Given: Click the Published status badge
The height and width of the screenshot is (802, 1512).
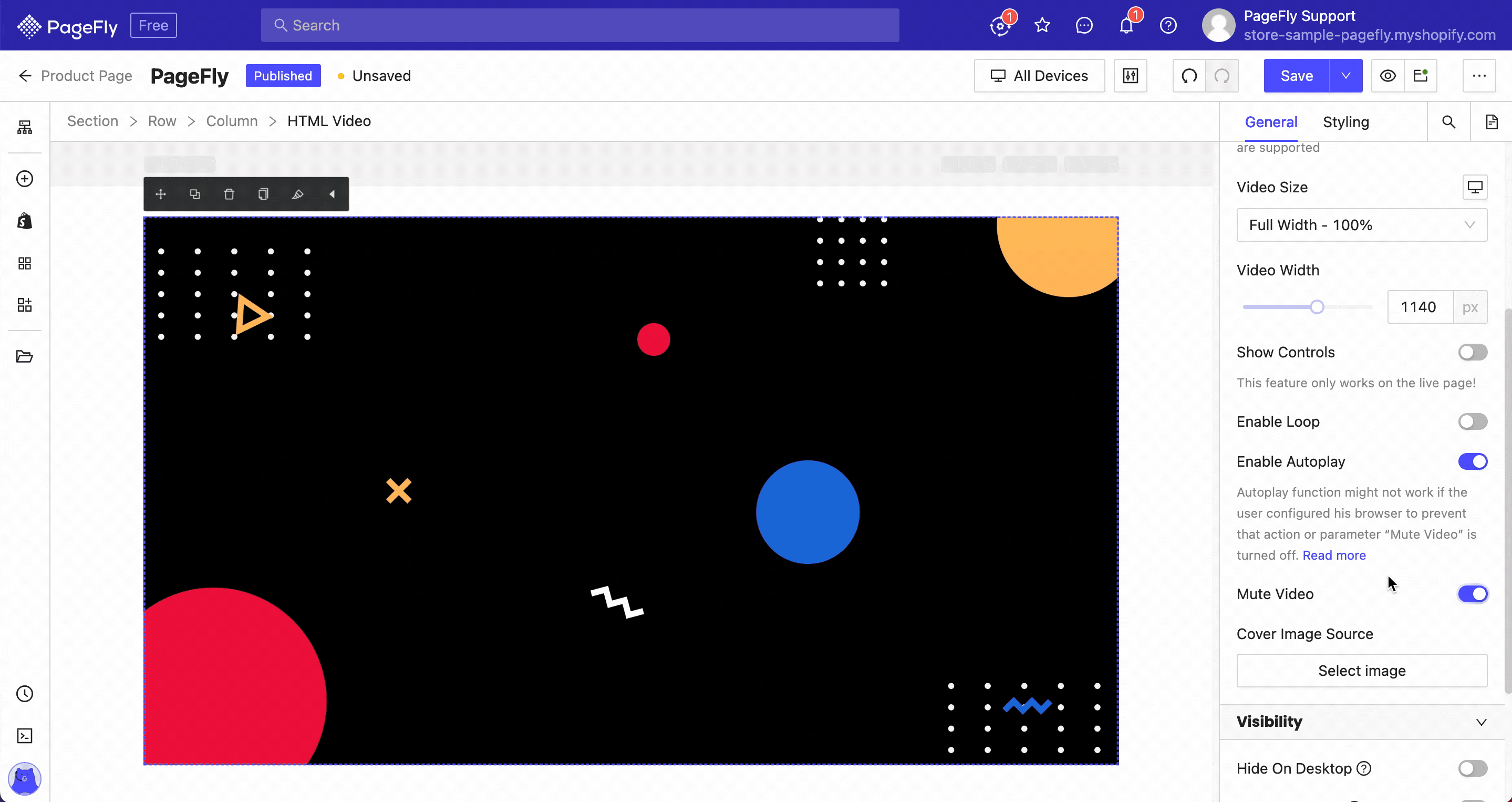Looking at the screenshot, I should (x=283, y=76).
